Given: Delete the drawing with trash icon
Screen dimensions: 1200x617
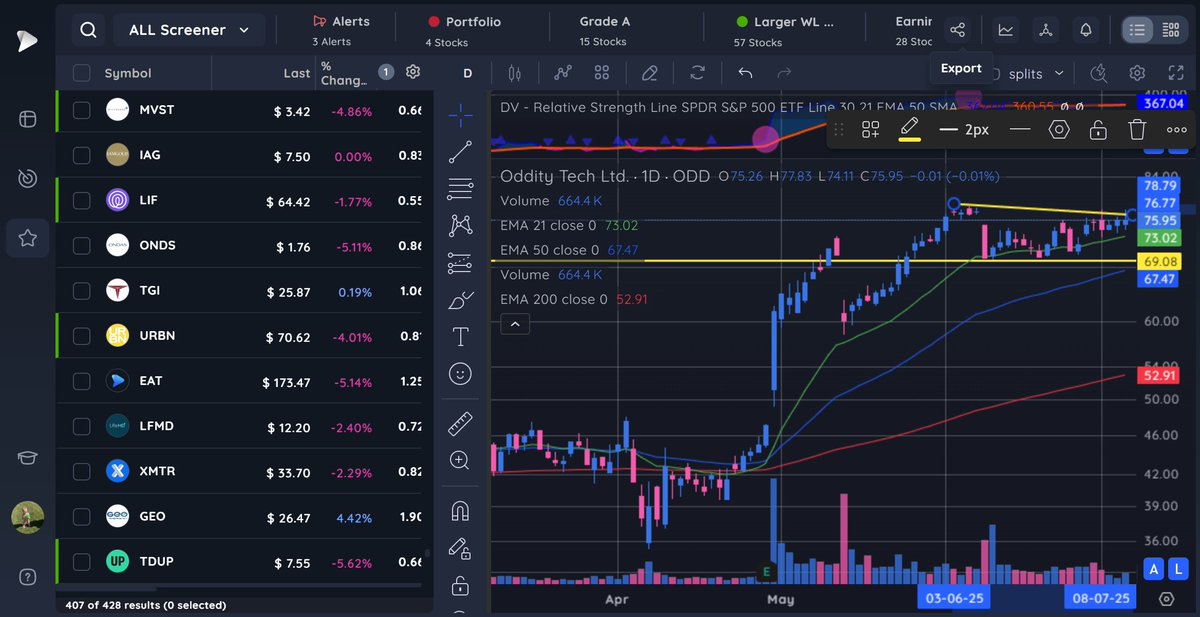Looking at the screenshot, I should click(1137, 129).
